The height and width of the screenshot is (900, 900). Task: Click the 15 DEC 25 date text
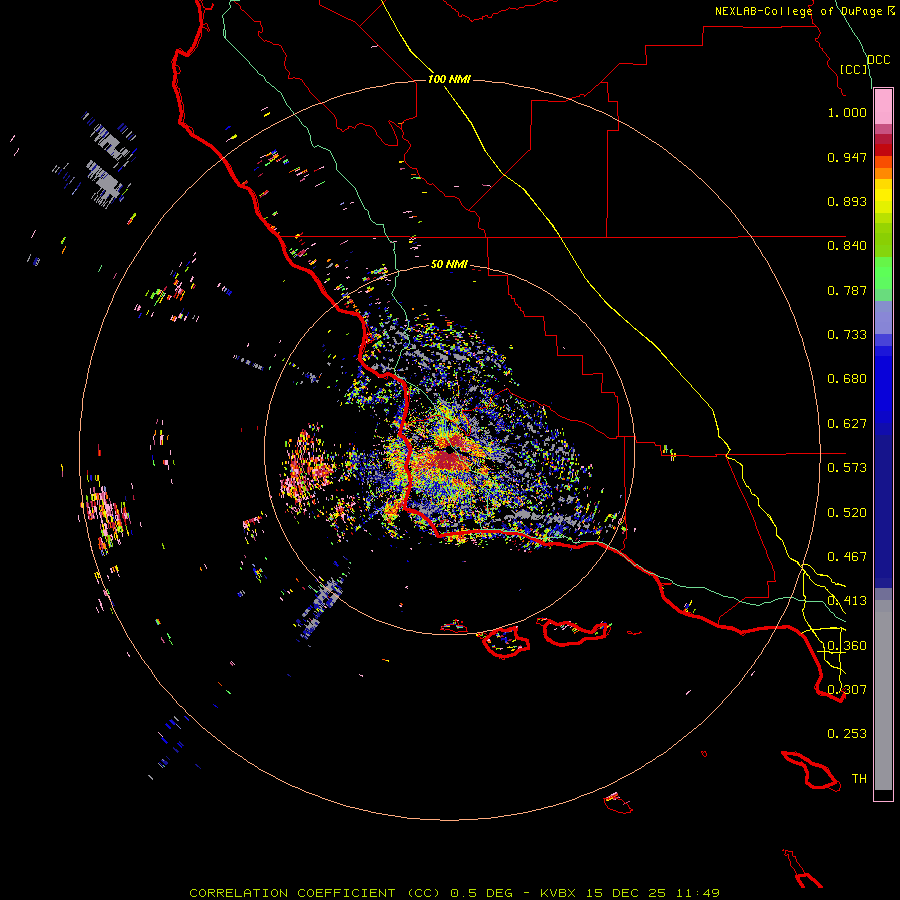tap(626, 893)
